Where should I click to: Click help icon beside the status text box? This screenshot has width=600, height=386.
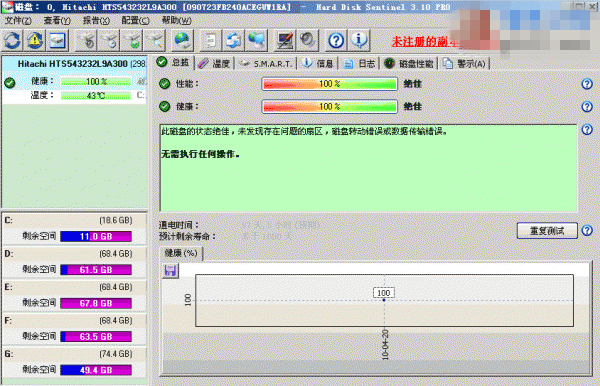pos(587,130)
